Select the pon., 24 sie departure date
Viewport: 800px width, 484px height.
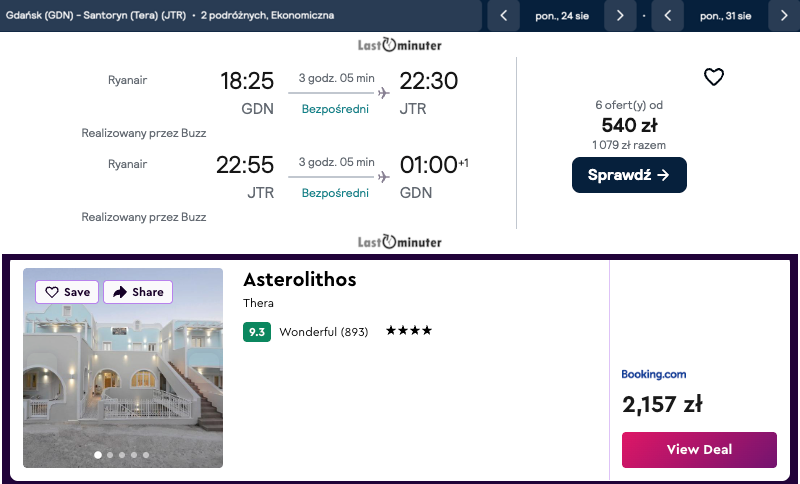[562, 16]
